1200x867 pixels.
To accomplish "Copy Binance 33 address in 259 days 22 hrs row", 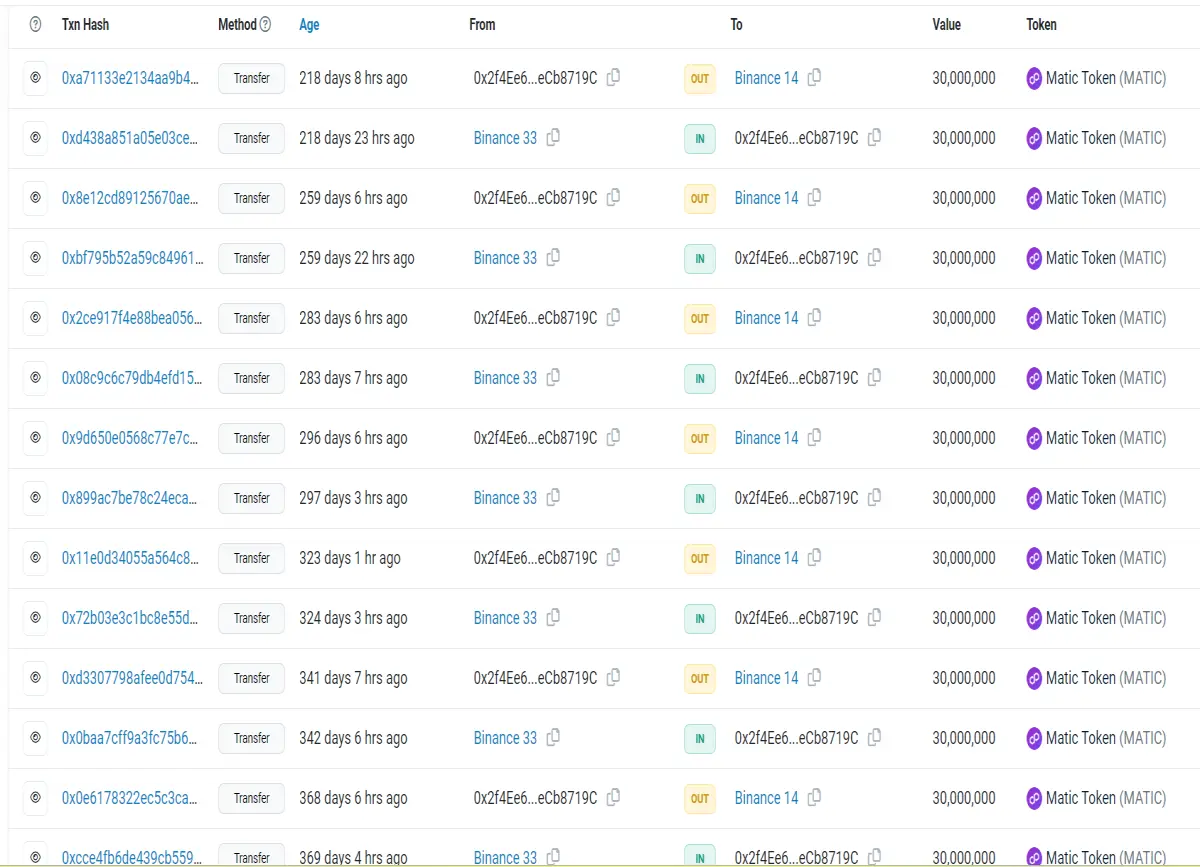I will coord(553,257).
